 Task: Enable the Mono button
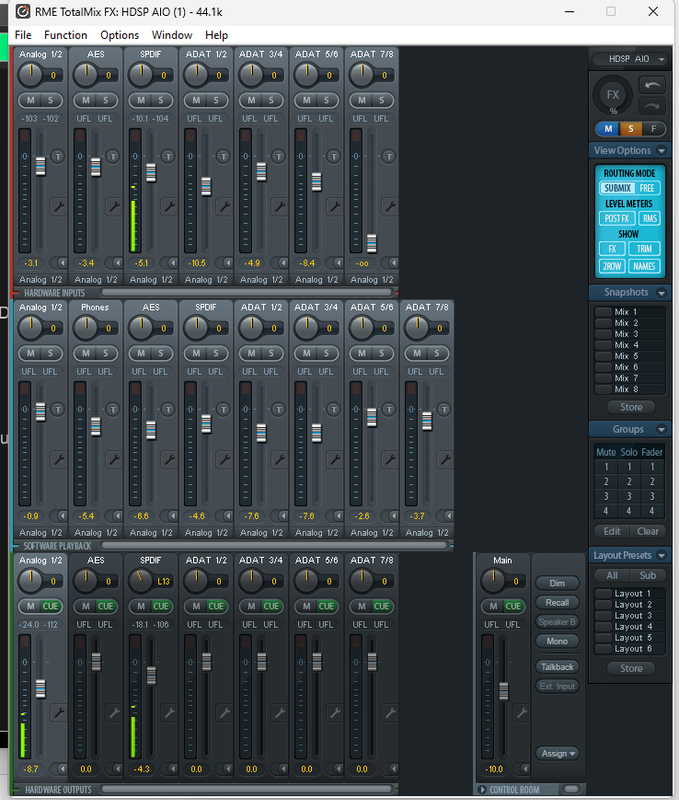point(557,641)
